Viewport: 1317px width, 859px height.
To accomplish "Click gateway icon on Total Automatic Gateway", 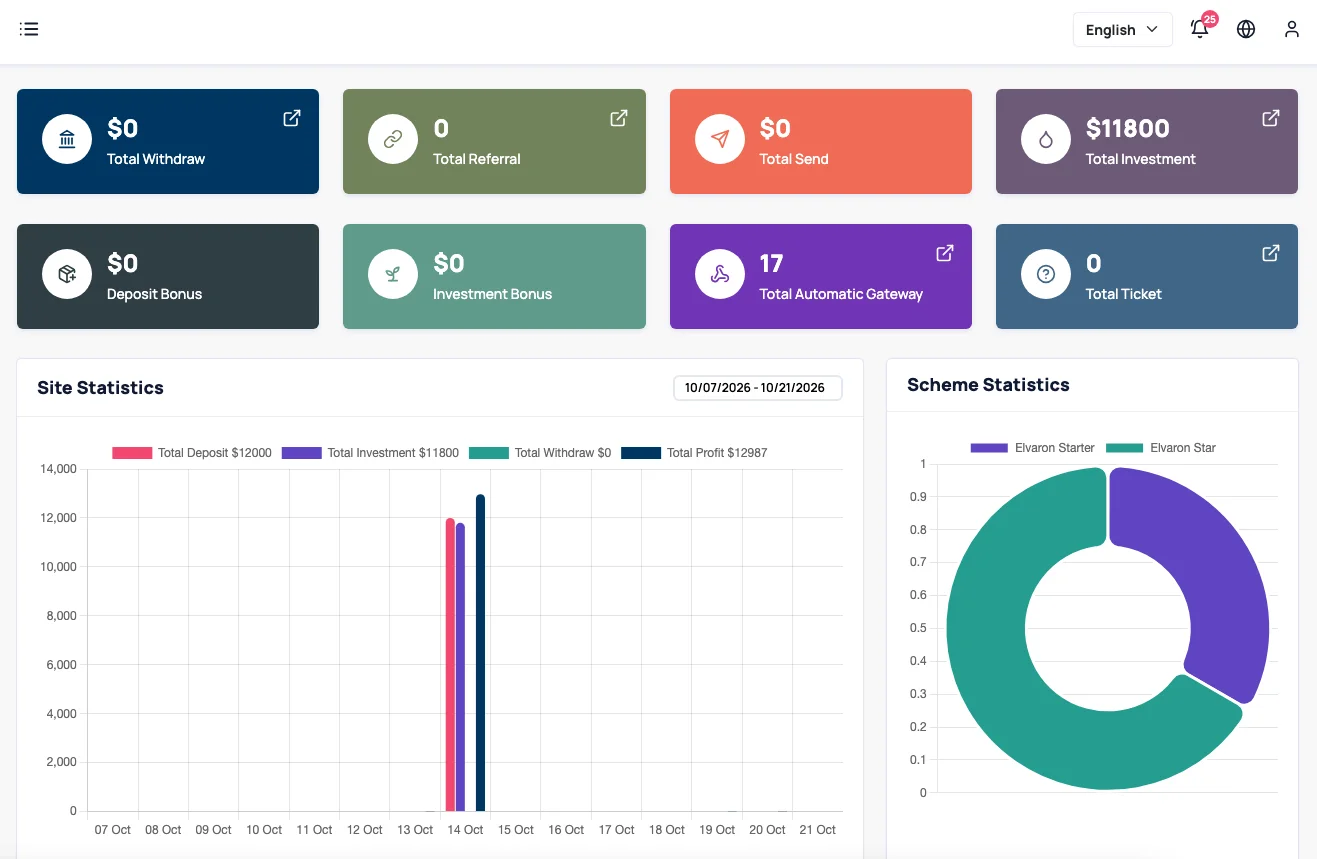I will pos(720,274).
